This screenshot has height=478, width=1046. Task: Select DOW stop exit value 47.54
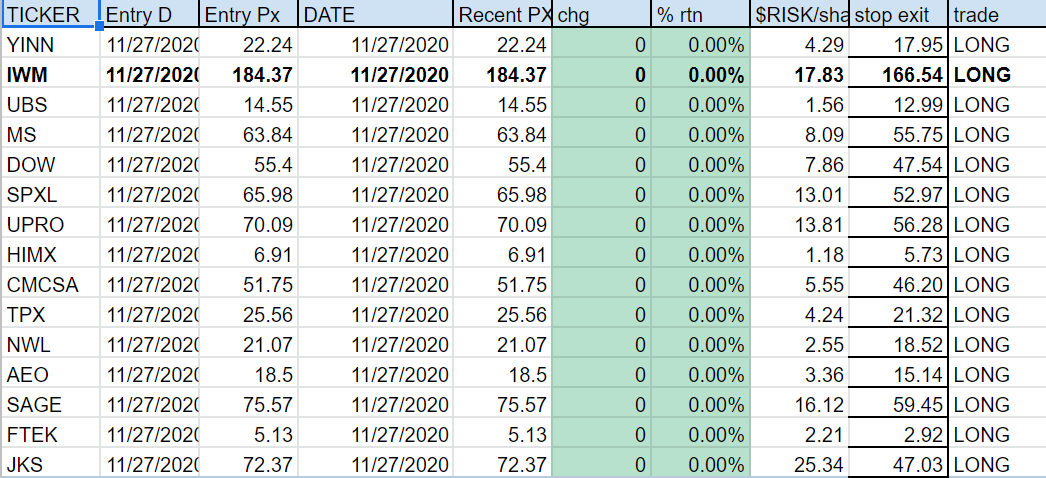point(898,165)
